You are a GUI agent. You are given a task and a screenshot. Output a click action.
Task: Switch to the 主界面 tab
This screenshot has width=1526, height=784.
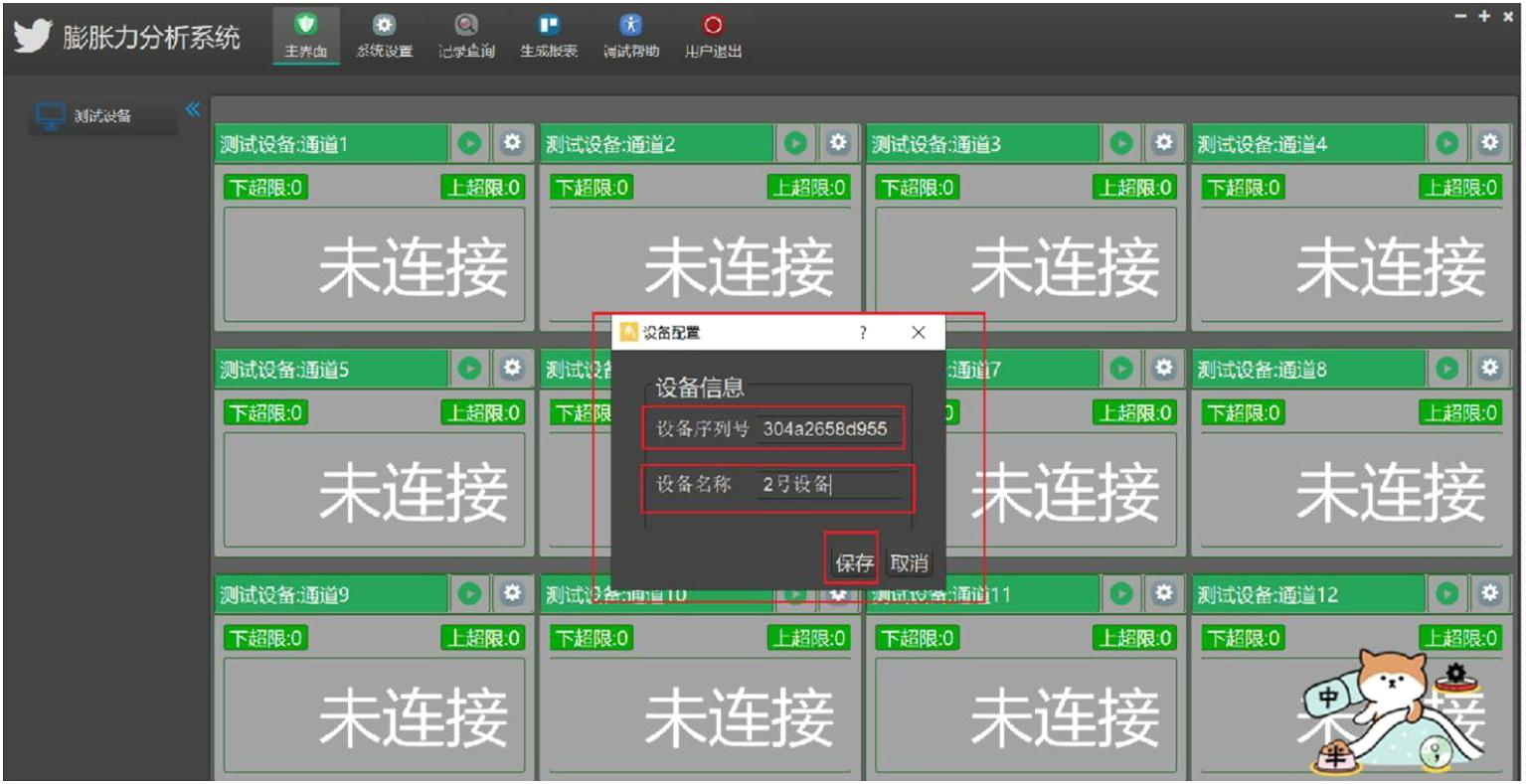[305, 36]
